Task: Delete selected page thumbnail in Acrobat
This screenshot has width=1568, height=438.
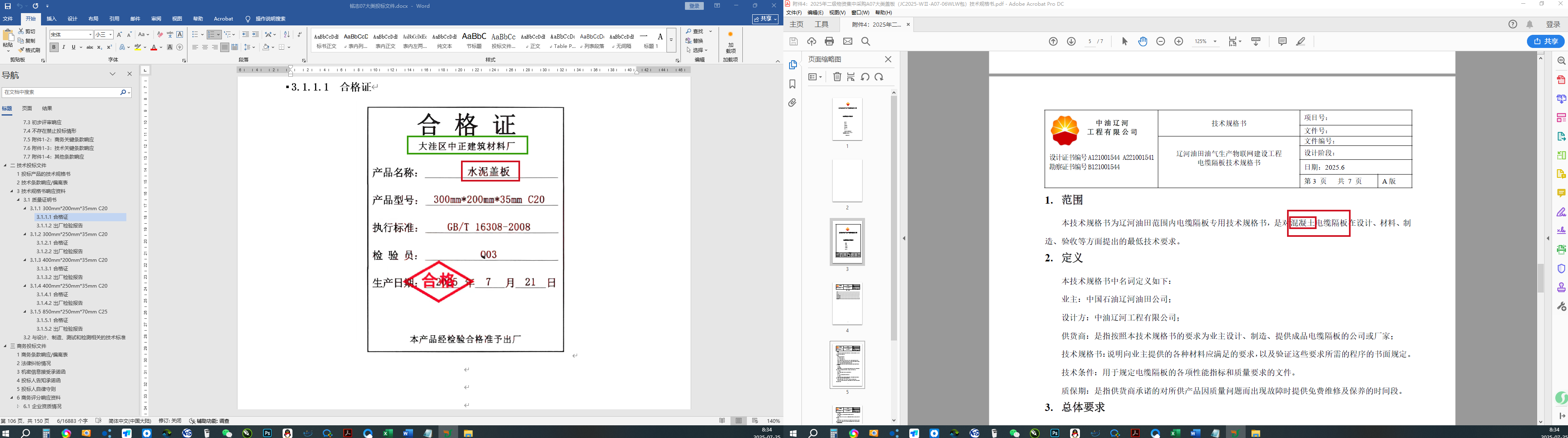Action: [837, 77]
